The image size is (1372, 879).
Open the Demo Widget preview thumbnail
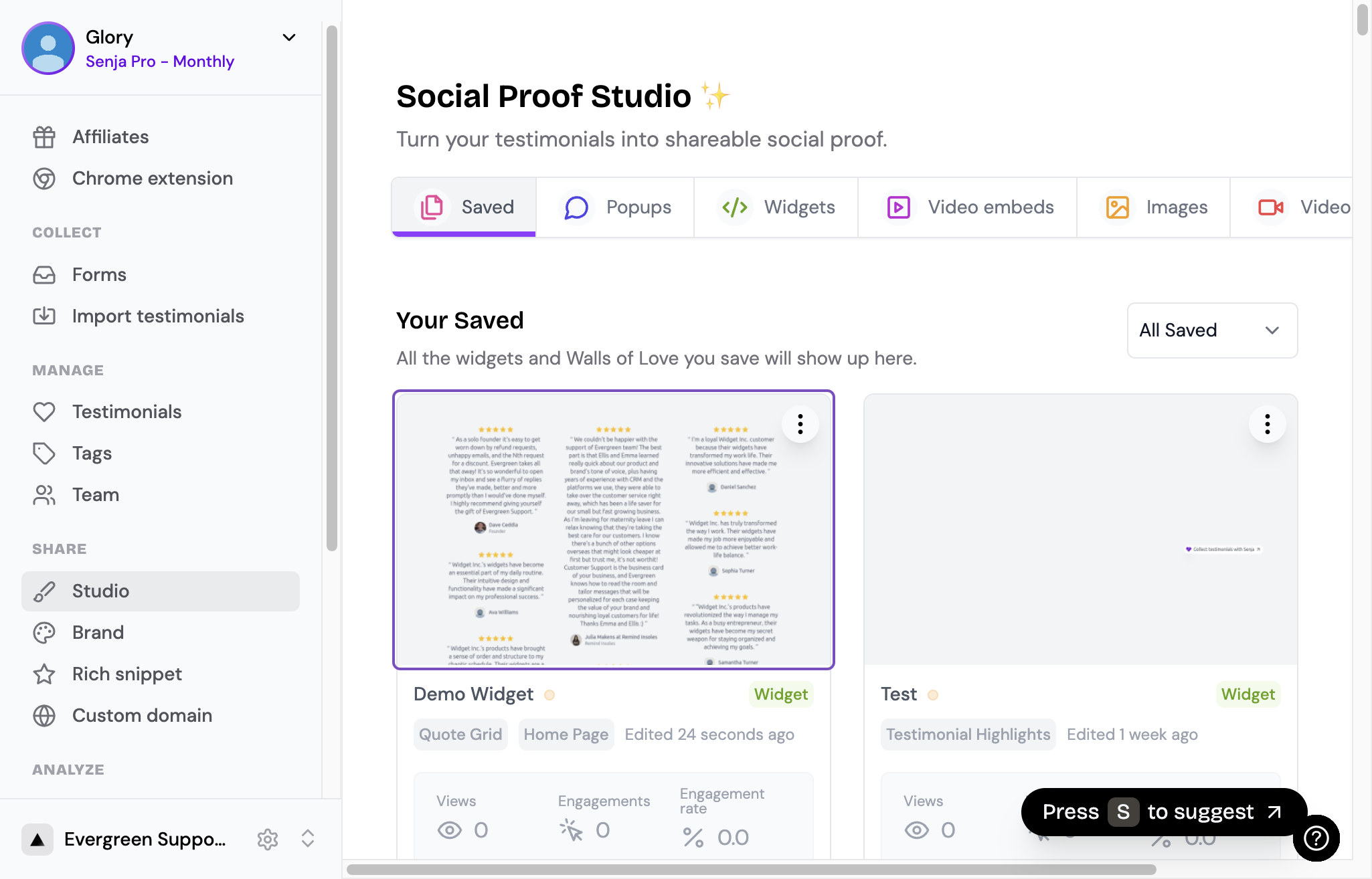[x=614, y=530]
